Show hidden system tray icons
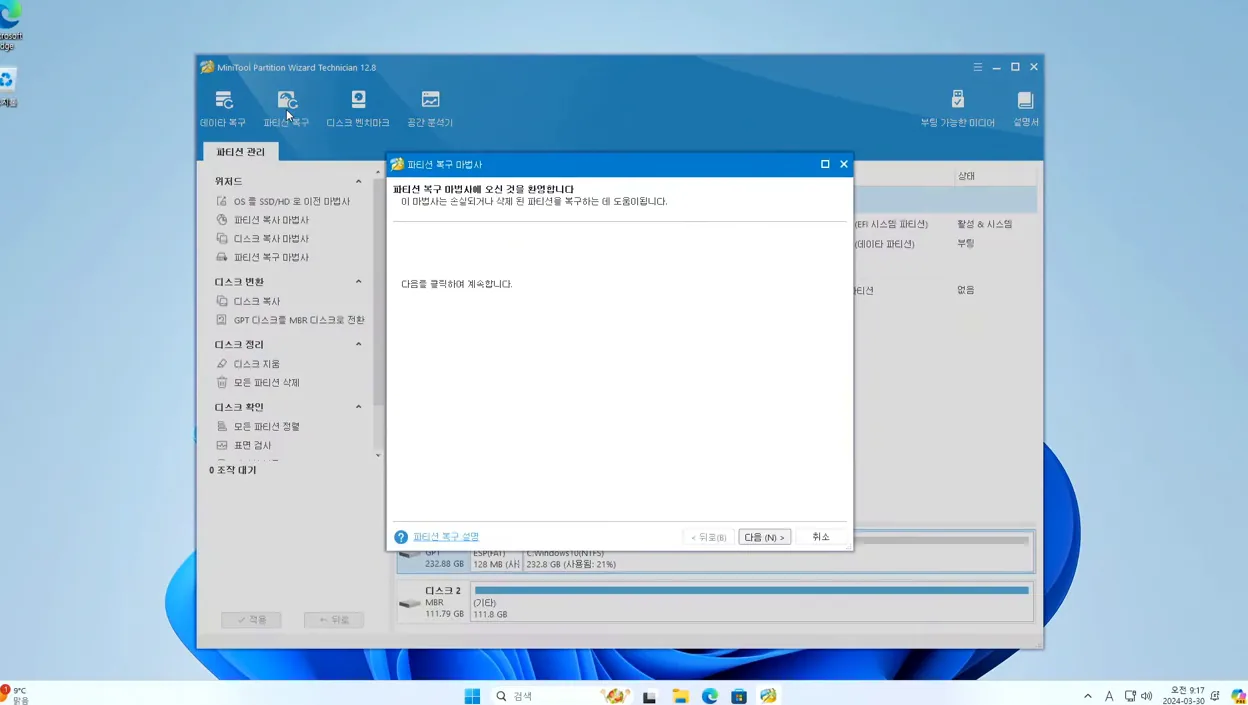The width and height of the screenshot is (1248, 705). point(1088,696)
